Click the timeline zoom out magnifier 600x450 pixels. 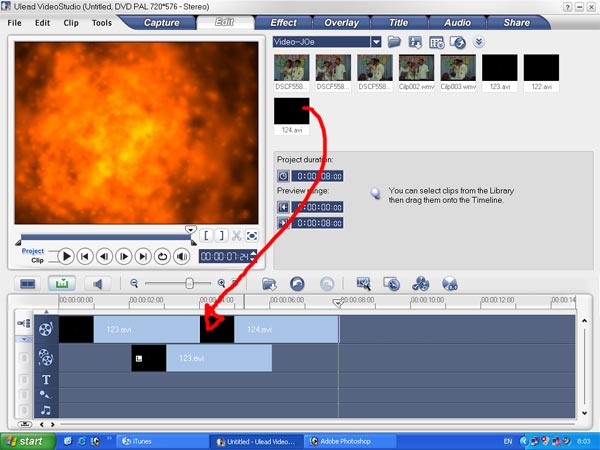click(x=134, y=283)
